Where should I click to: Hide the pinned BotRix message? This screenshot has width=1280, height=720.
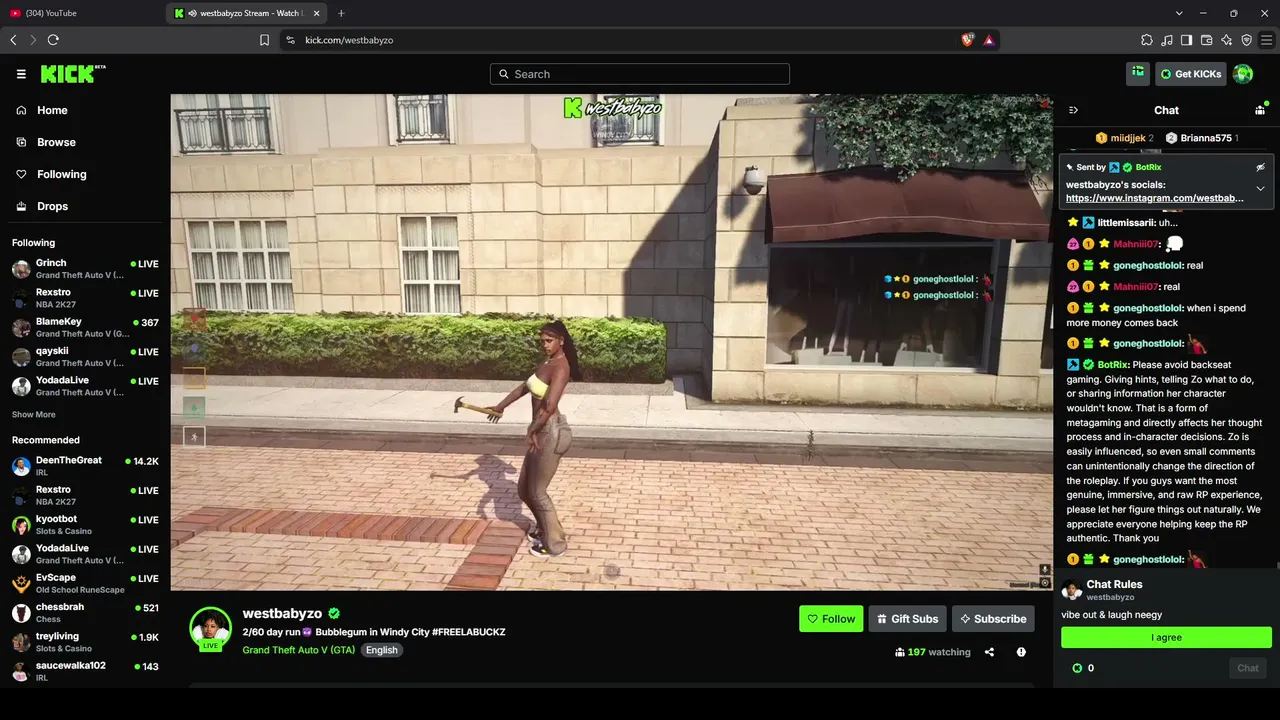[x=1261, y=167]
